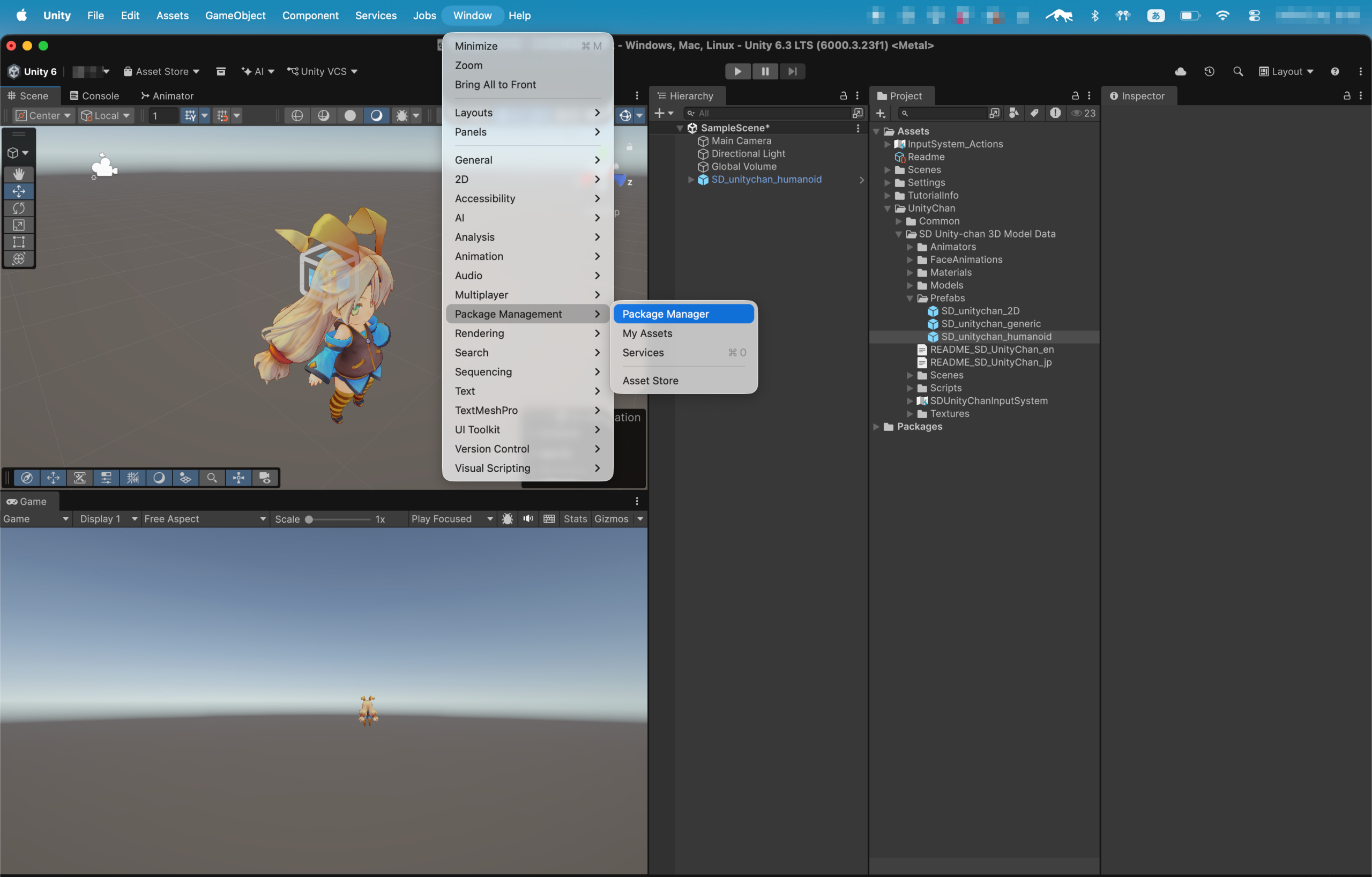This screenshot has width=1372, height=877.
Task: Open the Project panel three-dot options menu
Action: coord(1089,96)
